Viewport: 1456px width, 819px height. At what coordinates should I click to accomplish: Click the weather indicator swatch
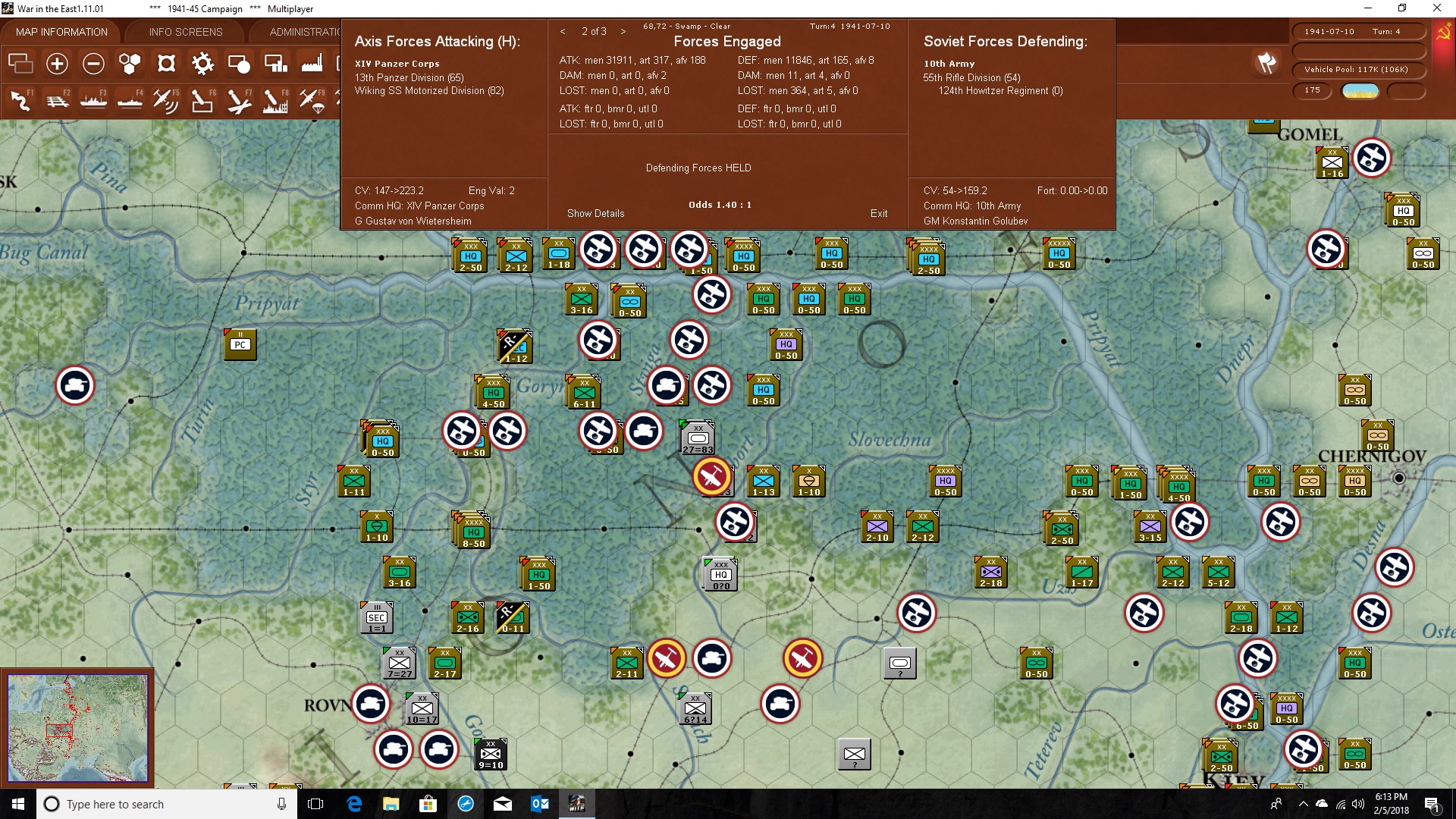tap(1360, 91)
